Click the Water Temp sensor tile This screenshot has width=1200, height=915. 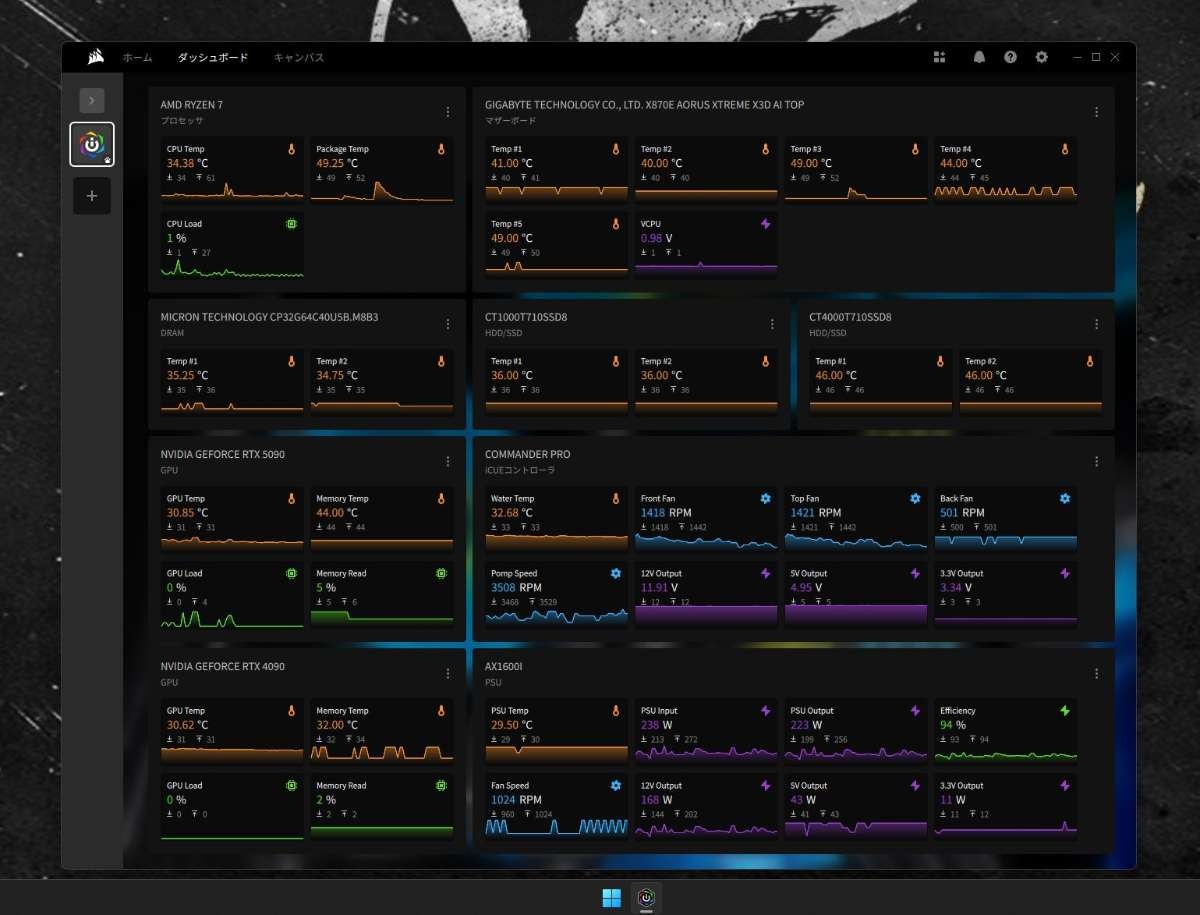click(x=556, y=520)
